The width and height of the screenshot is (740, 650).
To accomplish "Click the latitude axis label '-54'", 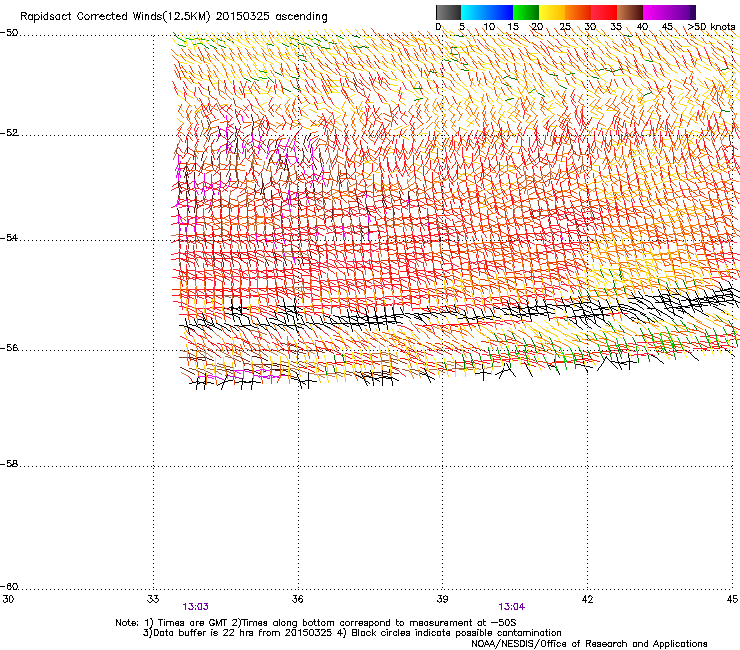I will click(9, 237).
